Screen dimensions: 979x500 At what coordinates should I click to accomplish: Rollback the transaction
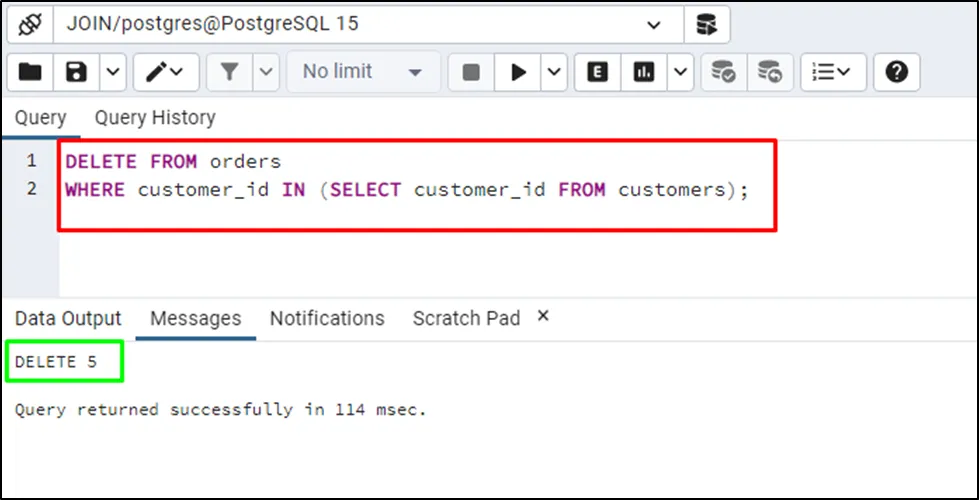(769, 72)
